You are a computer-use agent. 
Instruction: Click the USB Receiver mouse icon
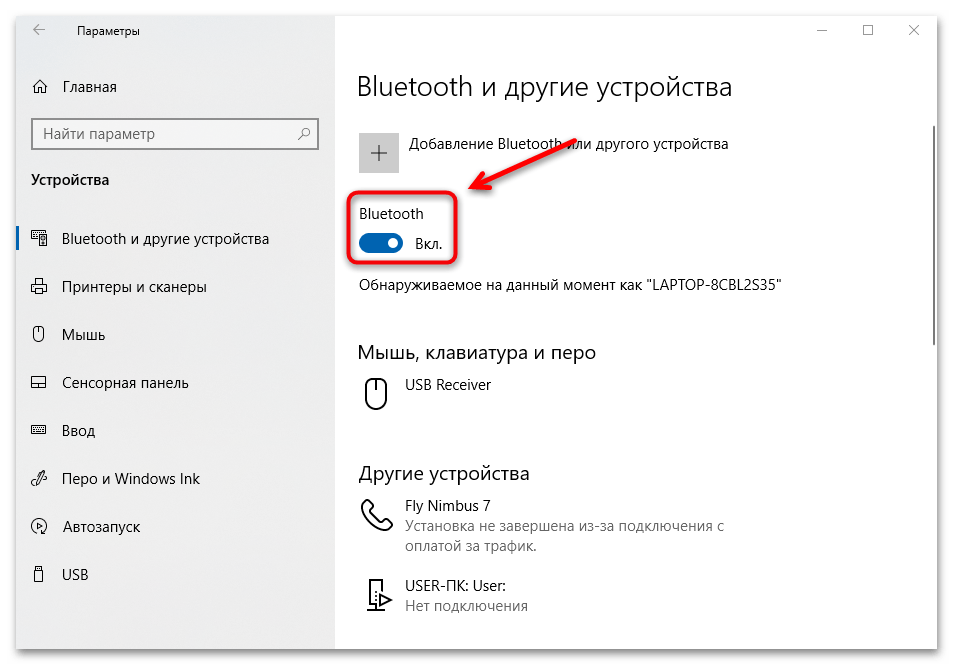point(375,393)
